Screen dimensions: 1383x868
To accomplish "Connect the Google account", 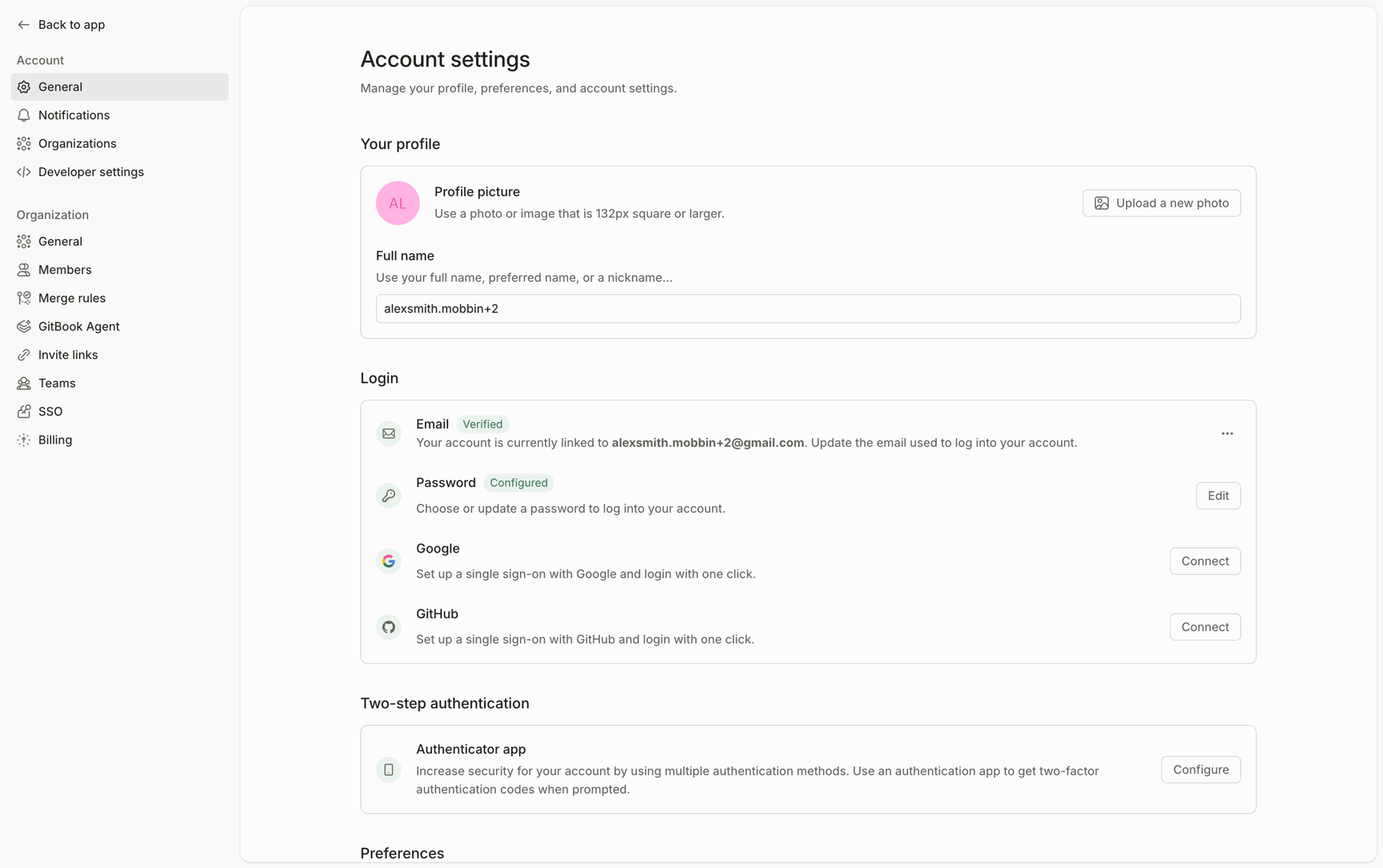I will click(1205, 561).
